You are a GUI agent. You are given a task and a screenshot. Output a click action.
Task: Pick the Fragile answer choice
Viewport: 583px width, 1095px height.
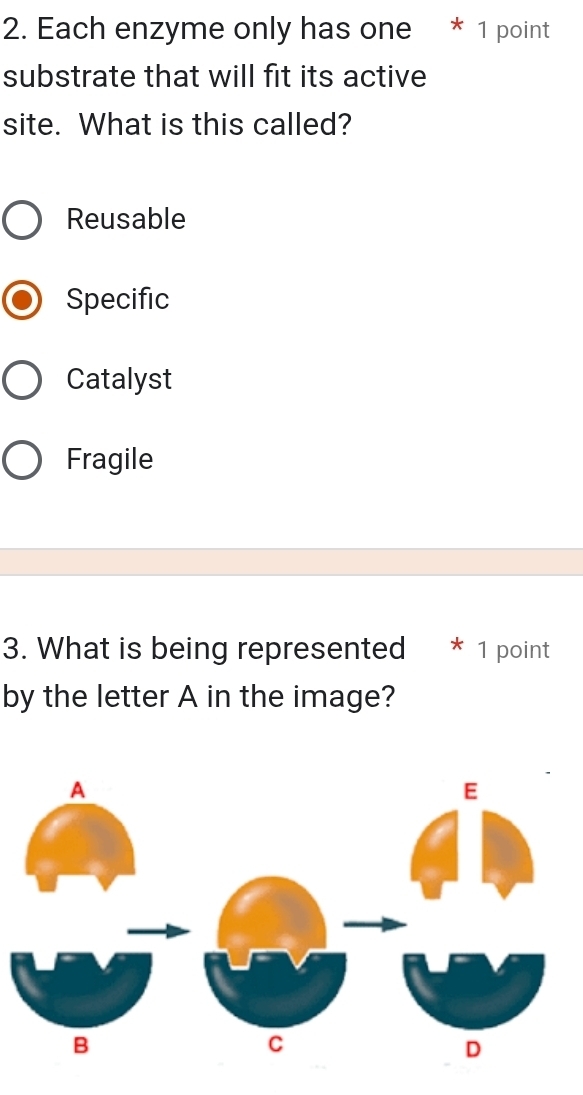(x=22, y=459)
